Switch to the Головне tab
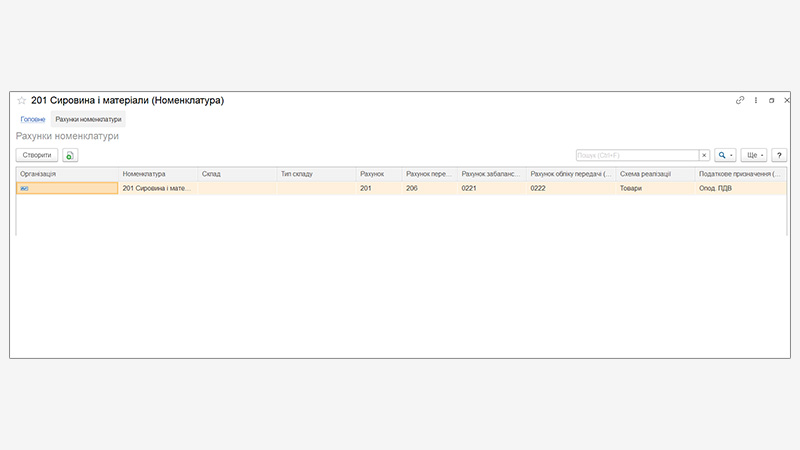The image size is (800, 450). click(x=33, y=119)
